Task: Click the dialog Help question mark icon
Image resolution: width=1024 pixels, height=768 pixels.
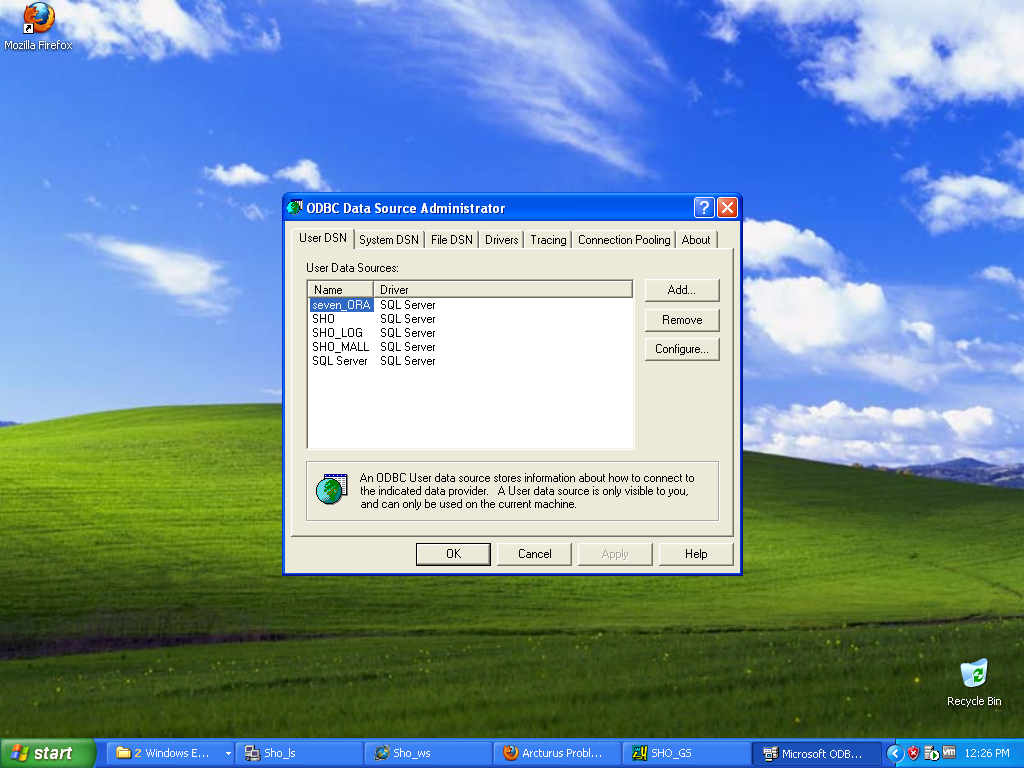Action: coord(704,208)
